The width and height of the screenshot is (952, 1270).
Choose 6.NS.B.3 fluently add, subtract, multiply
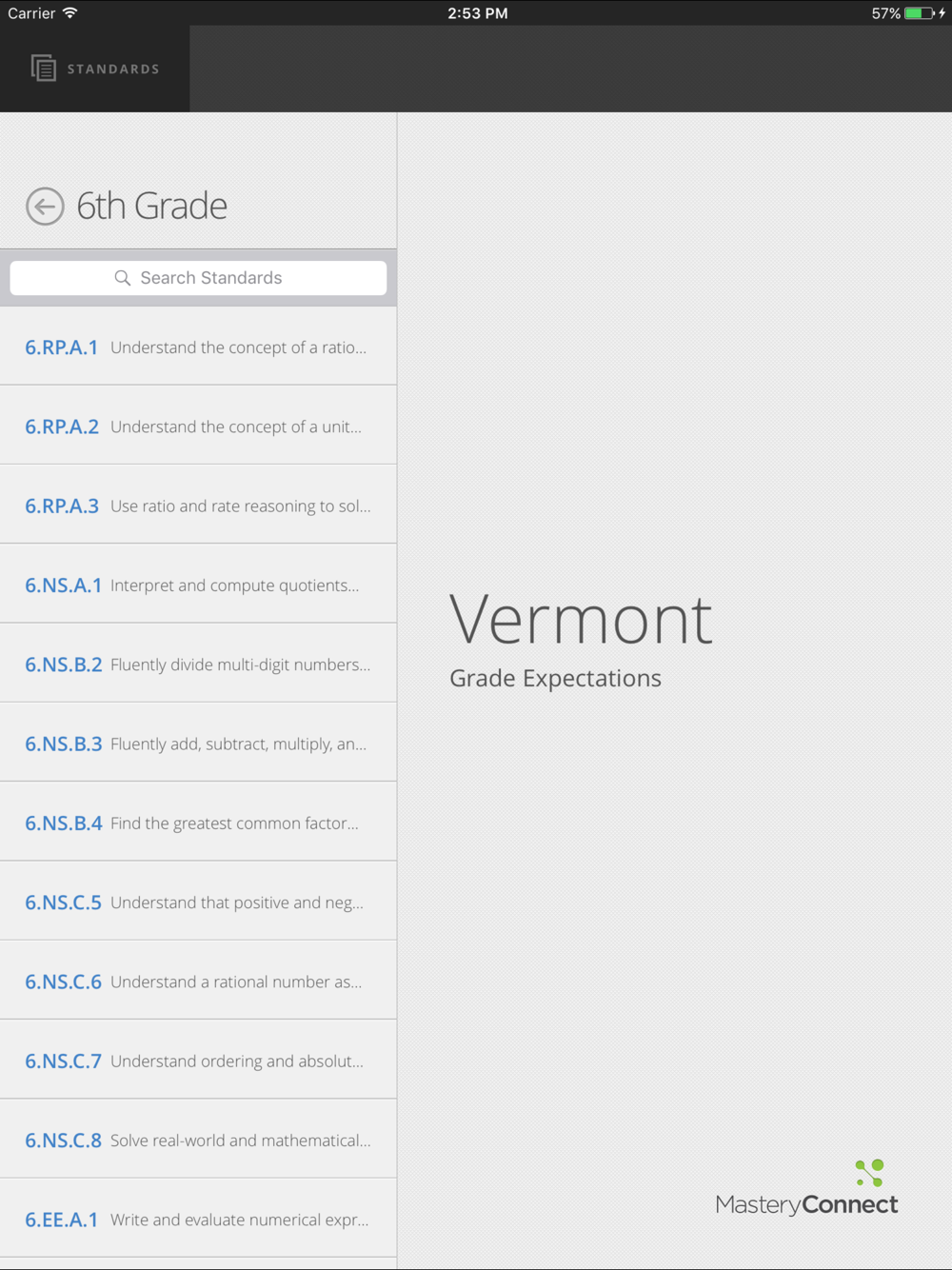198,743
